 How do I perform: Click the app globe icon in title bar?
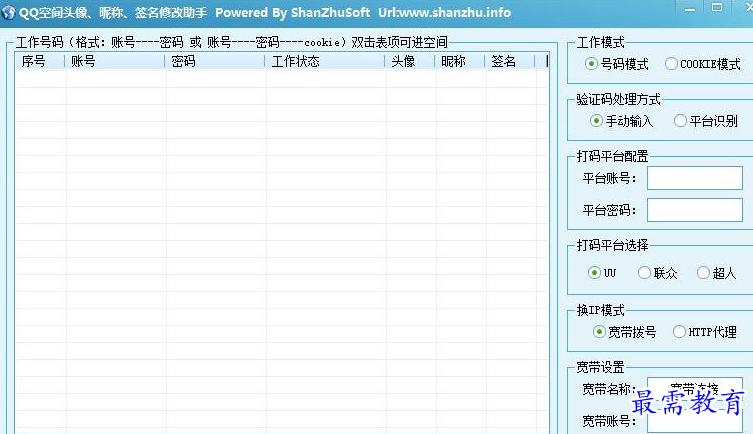9,12
